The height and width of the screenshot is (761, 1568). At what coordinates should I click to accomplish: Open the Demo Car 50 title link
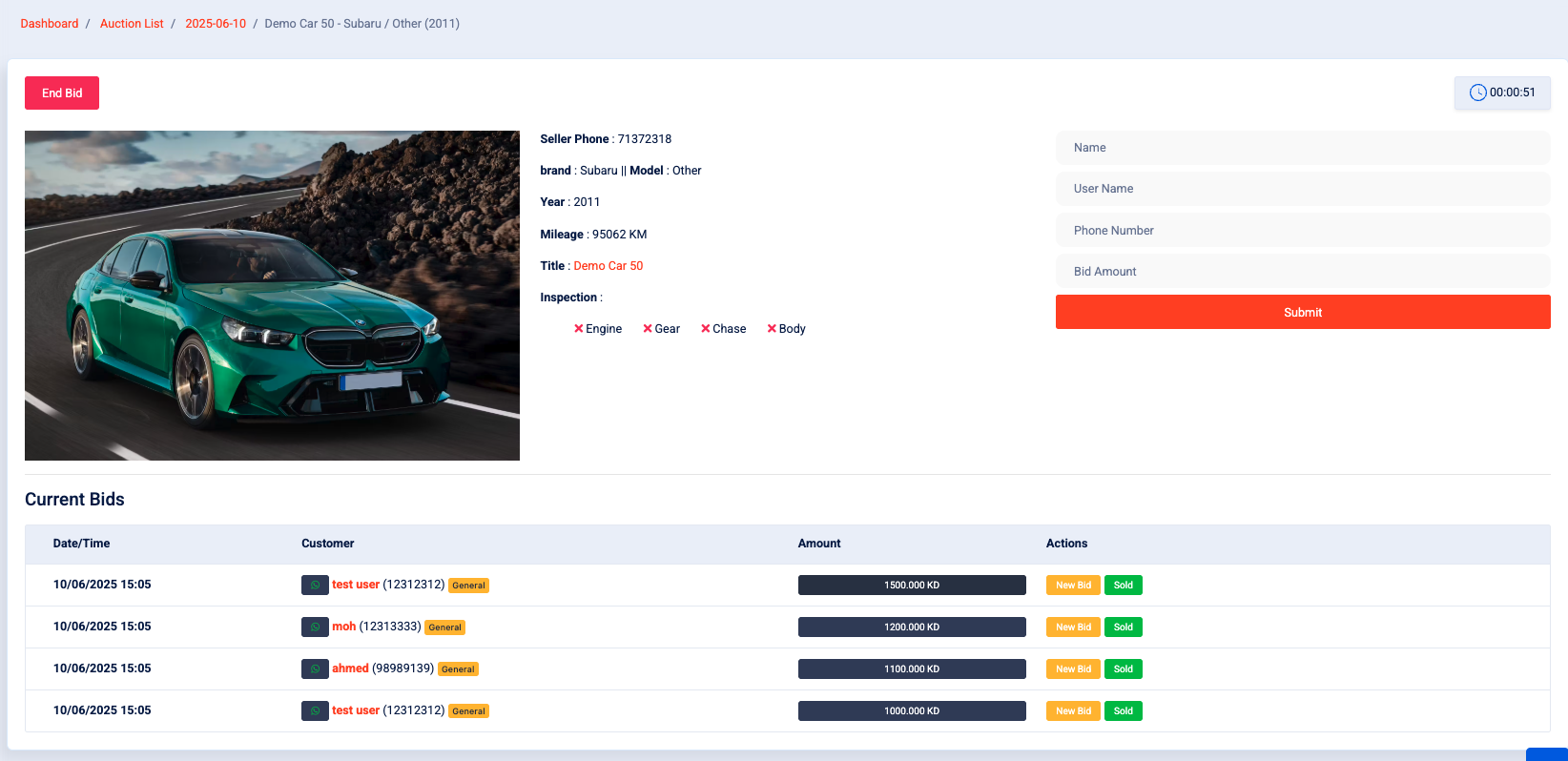click(x=608, y=266)
